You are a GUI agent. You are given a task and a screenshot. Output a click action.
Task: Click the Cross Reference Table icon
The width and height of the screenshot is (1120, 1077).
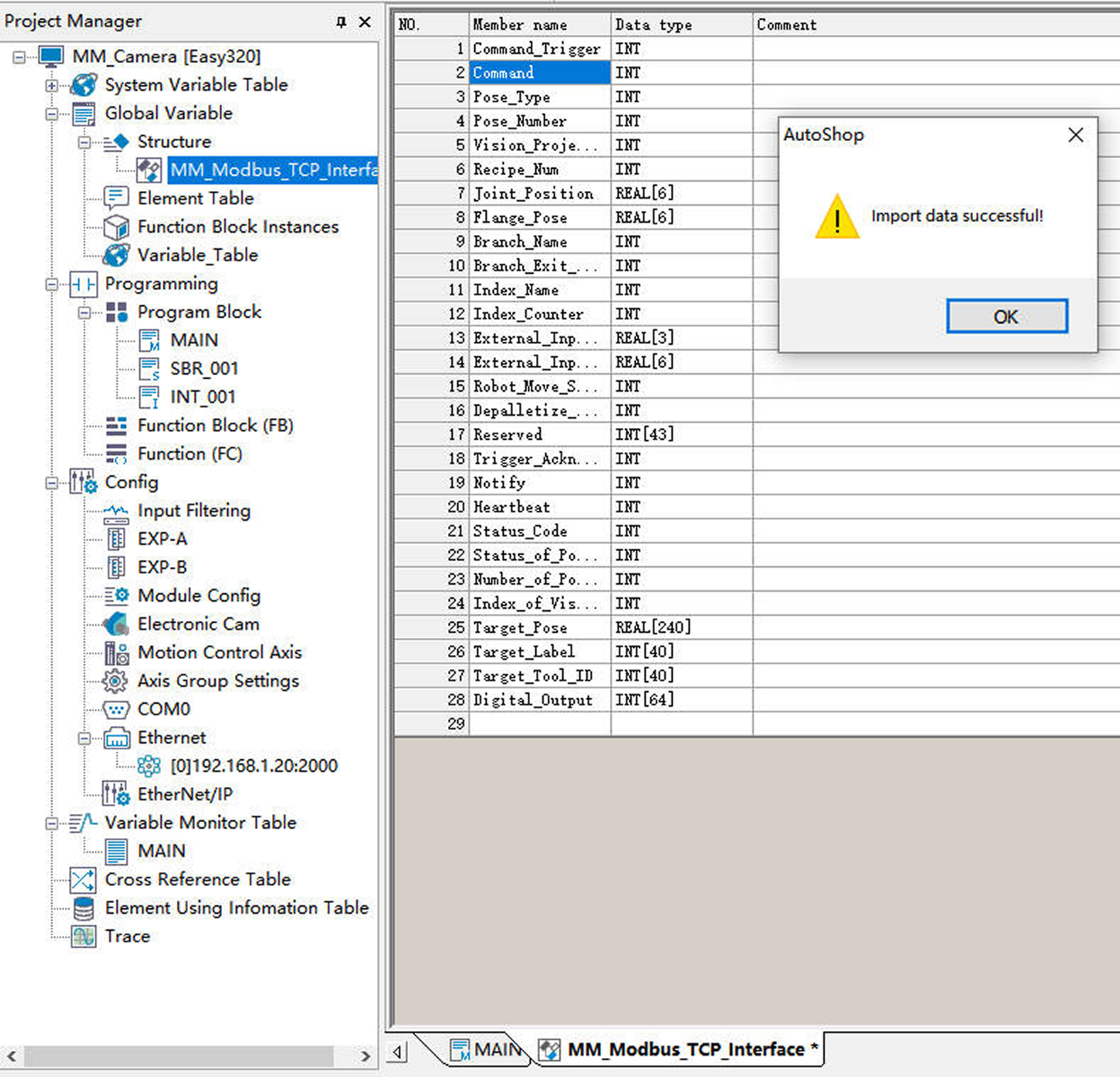[83, 880]
